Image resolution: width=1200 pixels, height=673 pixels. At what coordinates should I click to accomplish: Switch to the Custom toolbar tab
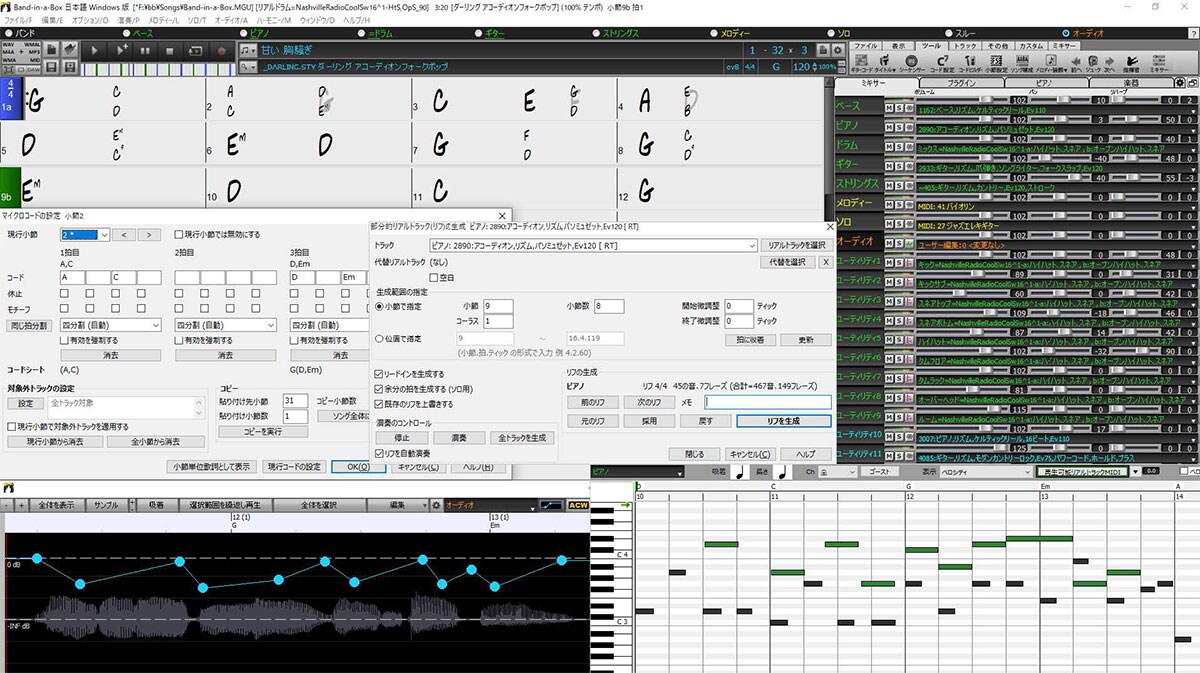coord(1031,46)
